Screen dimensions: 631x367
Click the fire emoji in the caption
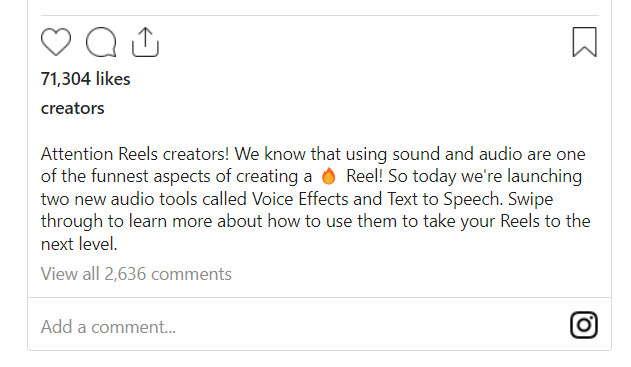point(329,176)
